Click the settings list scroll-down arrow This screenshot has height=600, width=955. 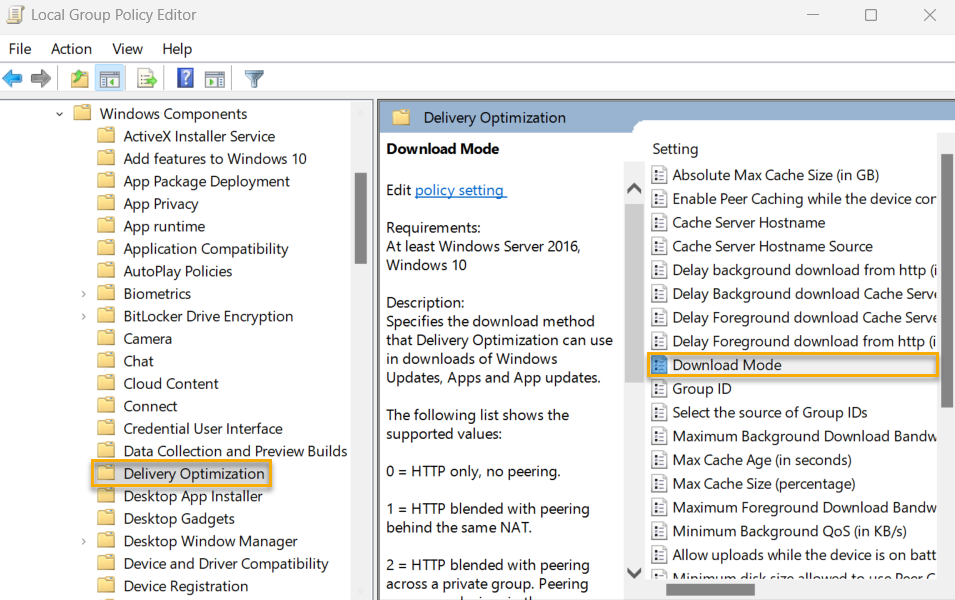(634, 573)
